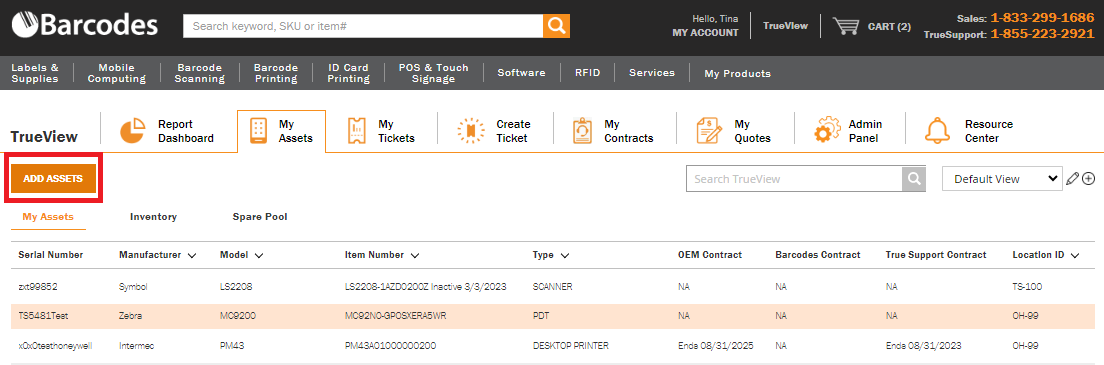Click the Report Dashboard pie chart icon
Screen dimensions: 1104x365
pyautogui.click(x=132, y=131)
